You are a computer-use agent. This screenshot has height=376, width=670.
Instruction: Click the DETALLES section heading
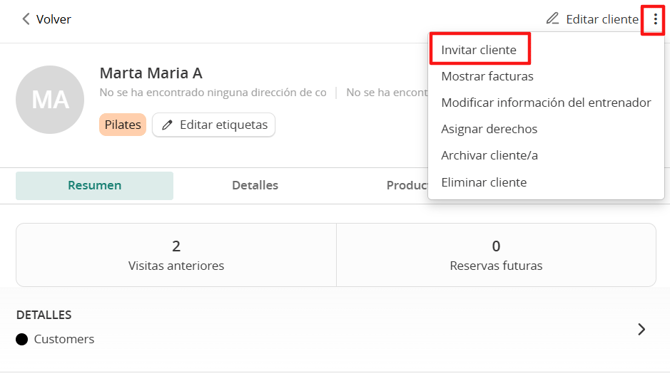[44, 315]
